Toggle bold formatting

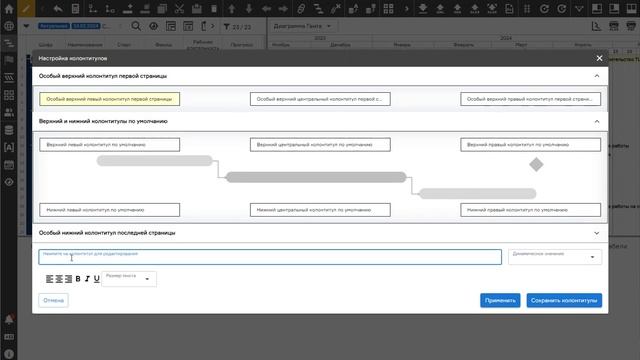(78, 279)
